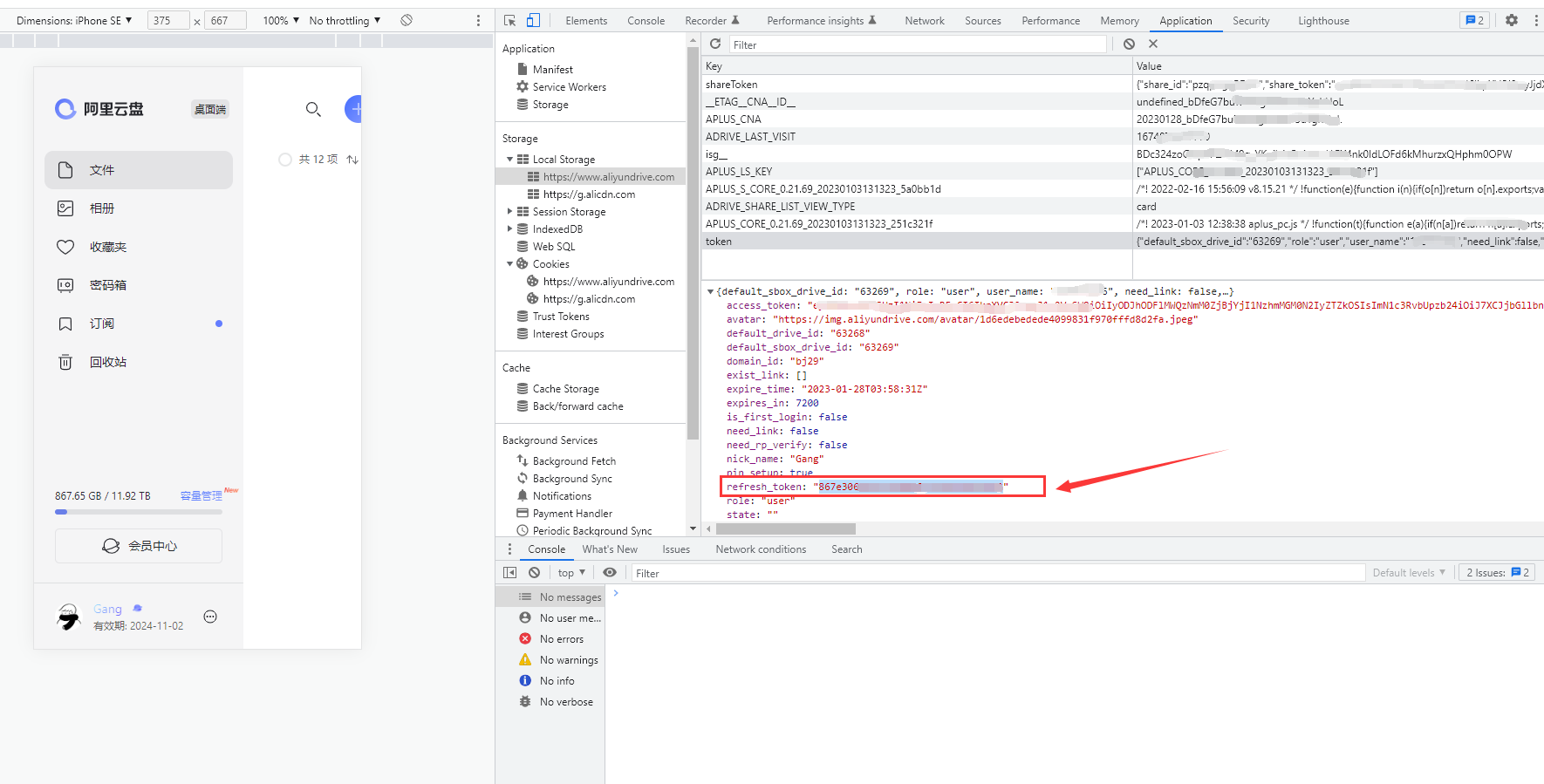This screenshot has width=1544, height=784.
Task: Select Manifest in Application panel
Action: pos(553,70)
